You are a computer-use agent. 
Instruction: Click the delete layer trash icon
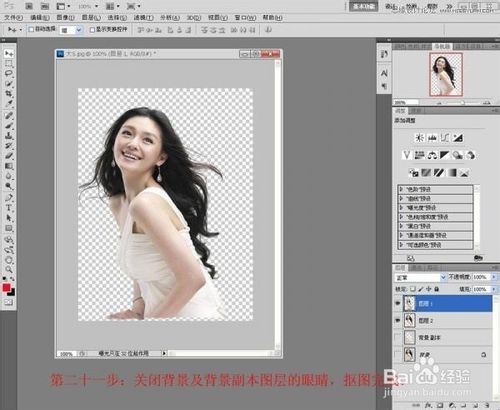pos(487,405)
